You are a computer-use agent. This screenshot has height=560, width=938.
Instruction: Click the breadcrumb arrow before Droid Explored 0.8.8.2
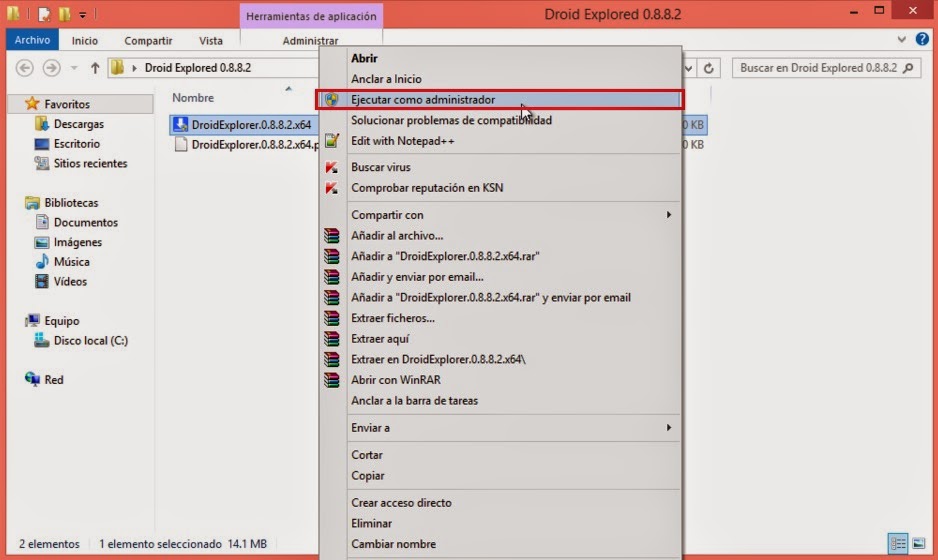click(134, 68)
